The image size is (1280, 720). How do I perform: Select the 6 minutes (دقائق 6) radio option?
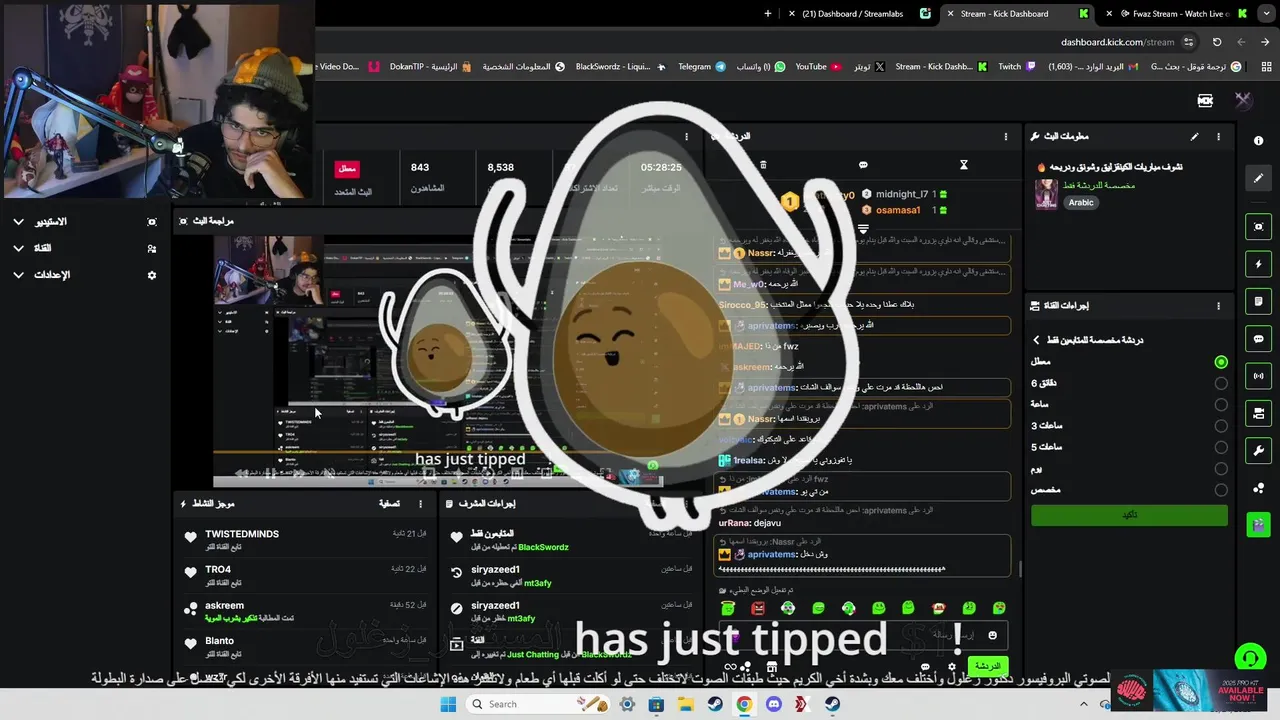[x=1221, y=383]
